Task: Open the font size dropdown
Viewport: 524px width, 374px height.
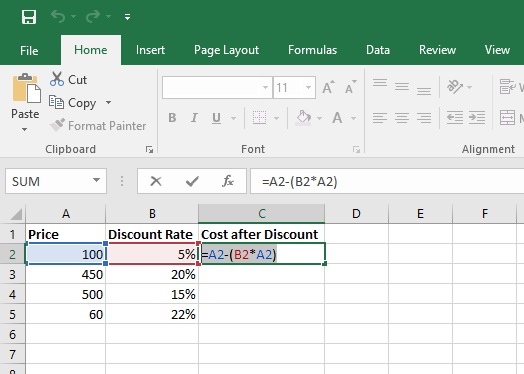Action: click(x=308, y=88)
